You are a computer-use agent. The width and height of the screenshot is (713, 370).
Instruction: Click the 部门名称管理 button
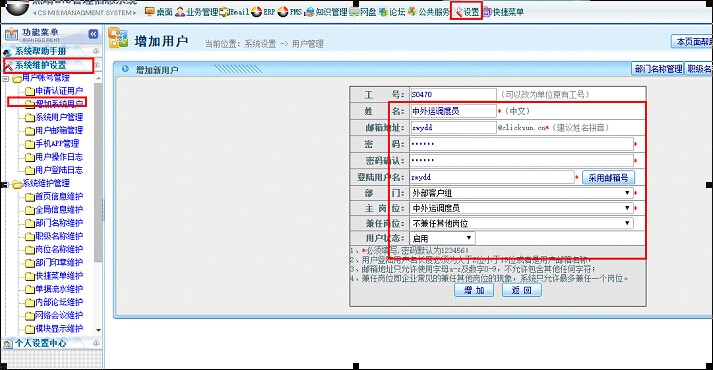(x=658, y=69)
